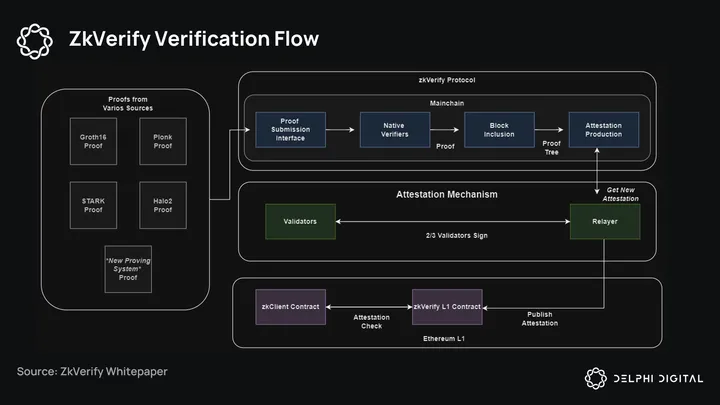Select the Attestation Production node
Image resolution: width=720 pixels, height=405 pixels.
click(603, 132)
